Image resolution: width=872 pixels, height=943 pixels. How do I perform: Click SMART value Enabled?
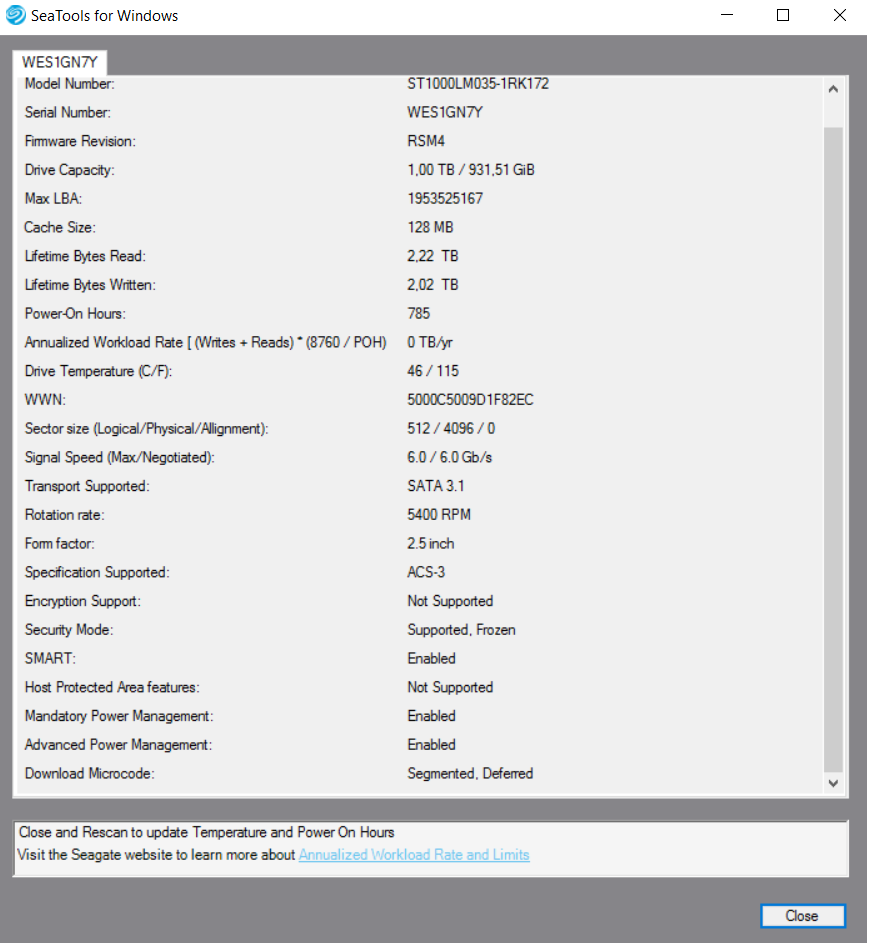(431, 659)
